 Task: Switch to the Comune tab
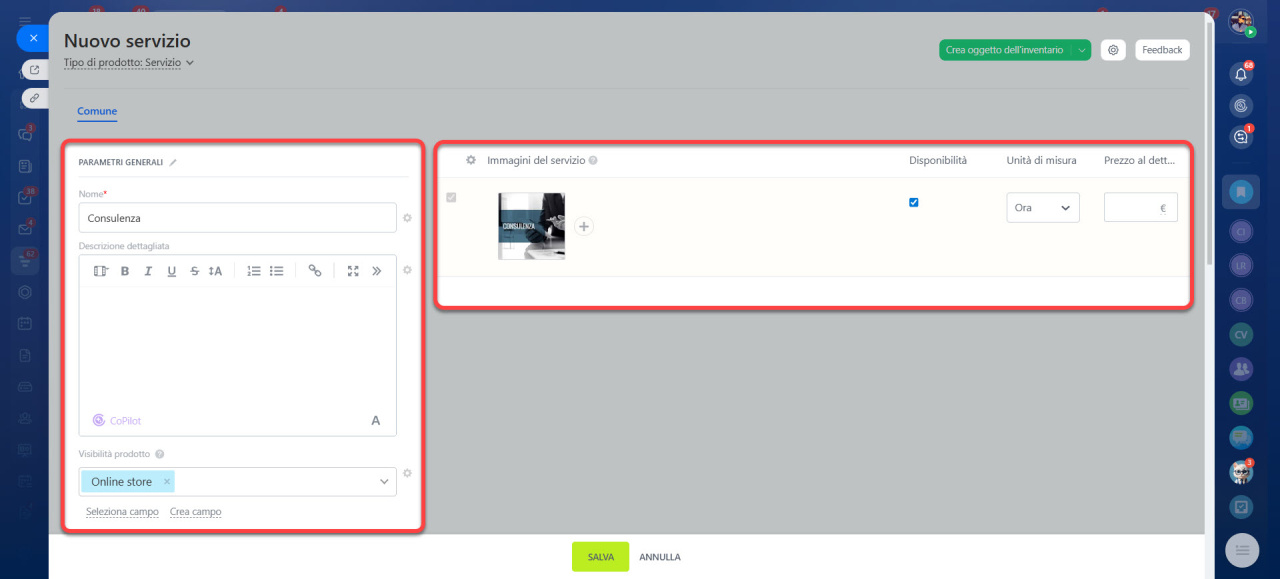tap(97, 112)
